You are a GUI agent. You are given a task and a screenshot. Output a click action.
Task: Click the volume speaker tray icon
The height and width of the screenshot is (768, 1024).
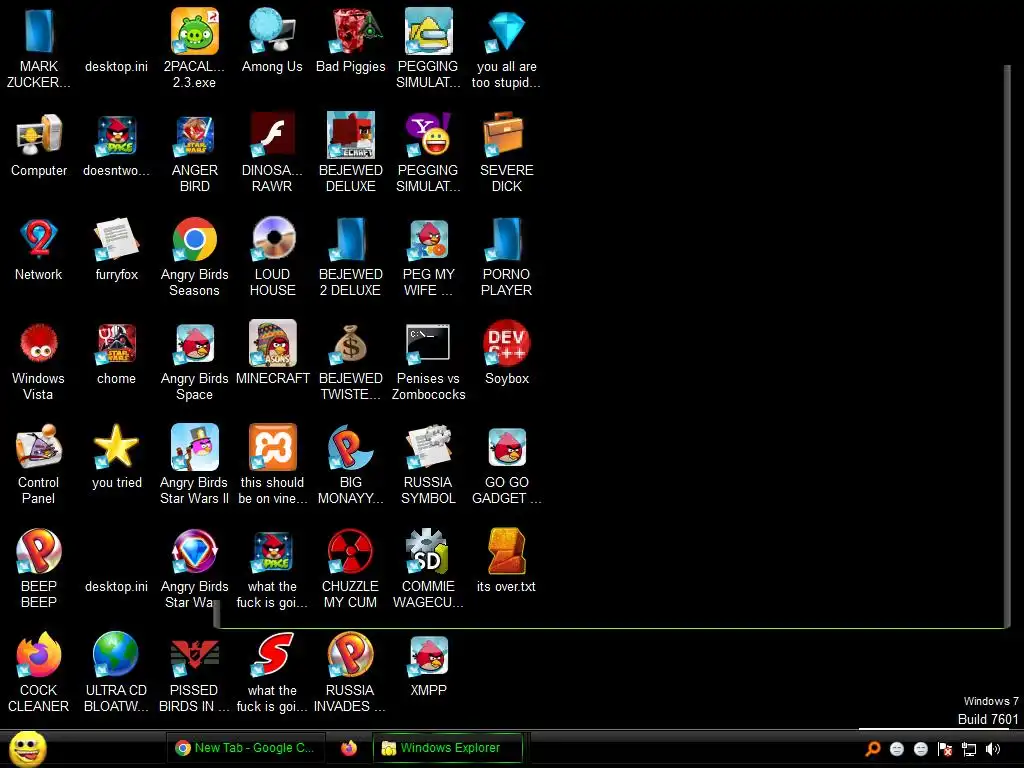[x=993, y=749]
